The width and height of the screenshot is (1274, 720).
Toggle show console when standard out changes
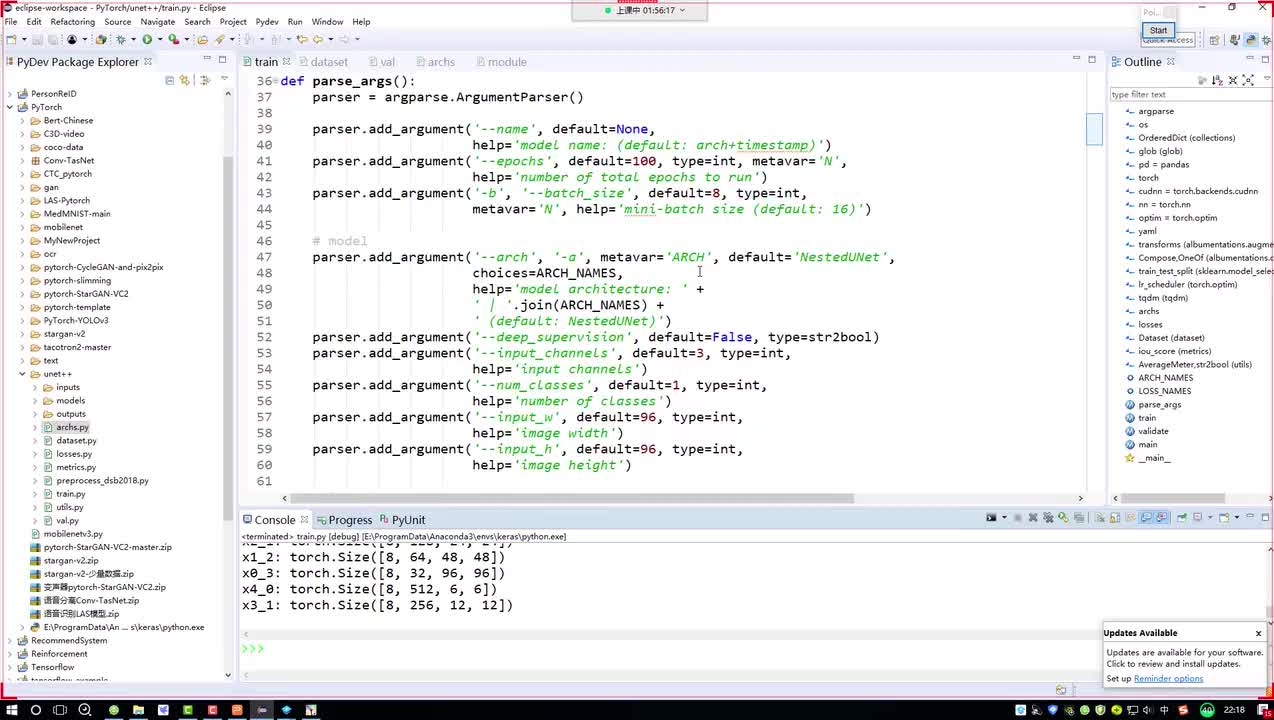[1146, 517]
